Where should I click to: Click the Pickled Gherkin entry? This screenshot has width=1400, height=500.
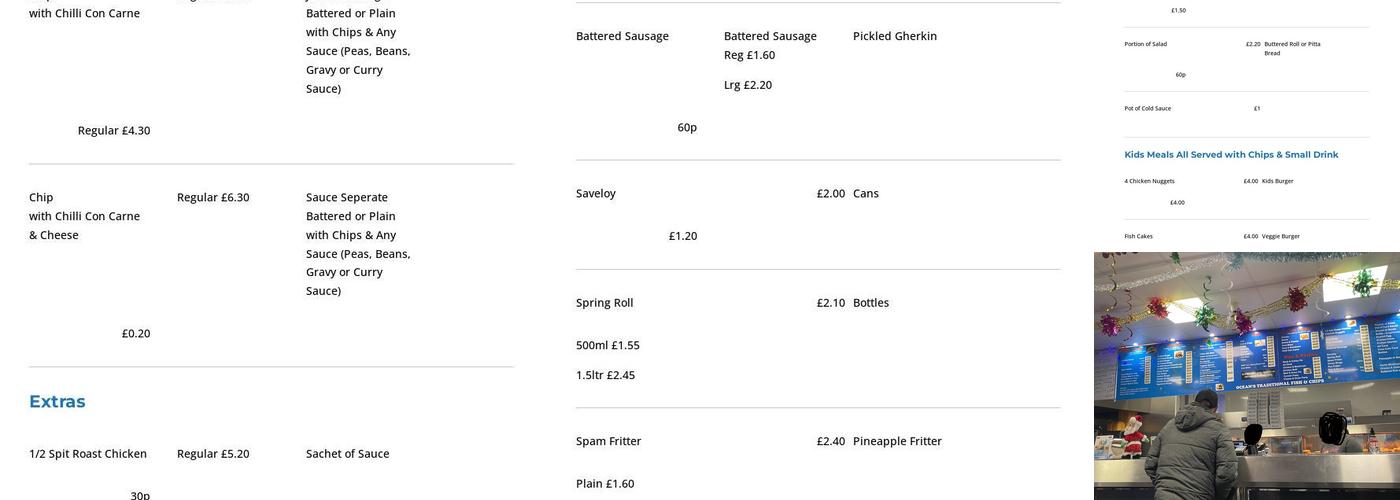895,36
